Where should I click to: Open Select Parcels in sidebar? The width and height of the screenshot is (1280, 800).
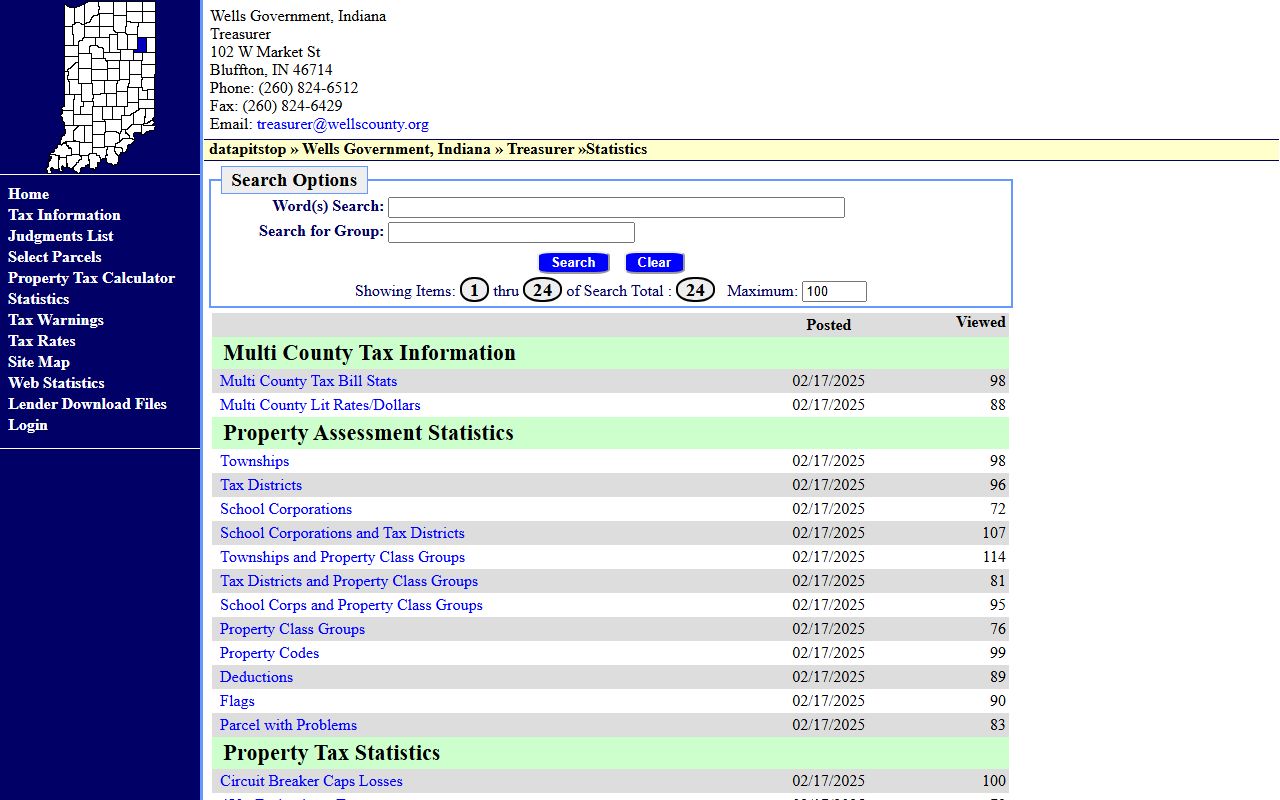(x=54, y=257)
